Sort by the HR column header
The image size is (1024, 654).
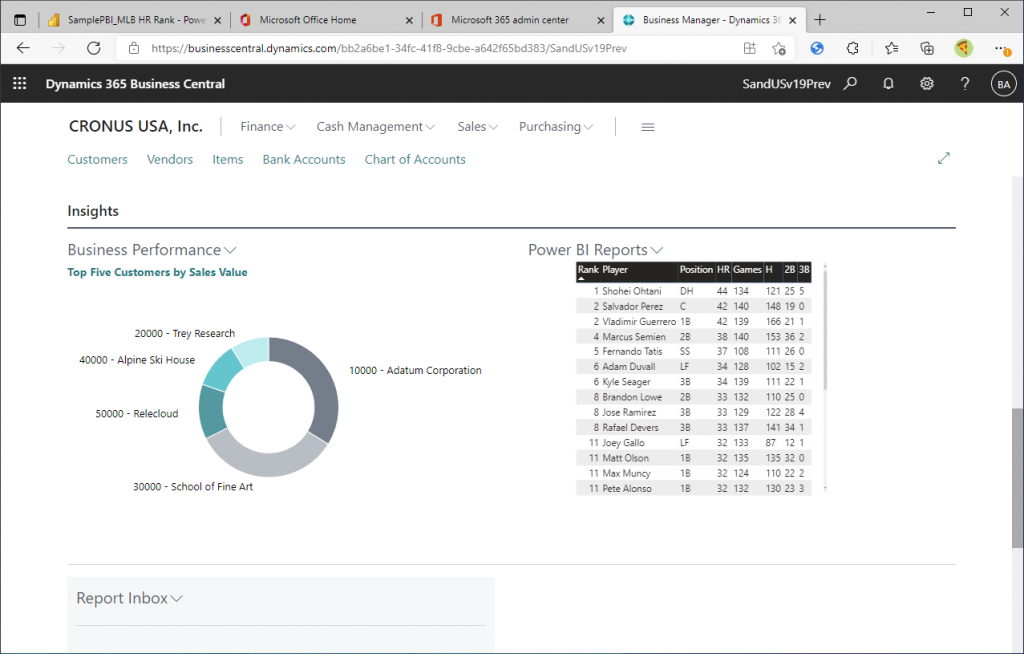pos(723,270)
